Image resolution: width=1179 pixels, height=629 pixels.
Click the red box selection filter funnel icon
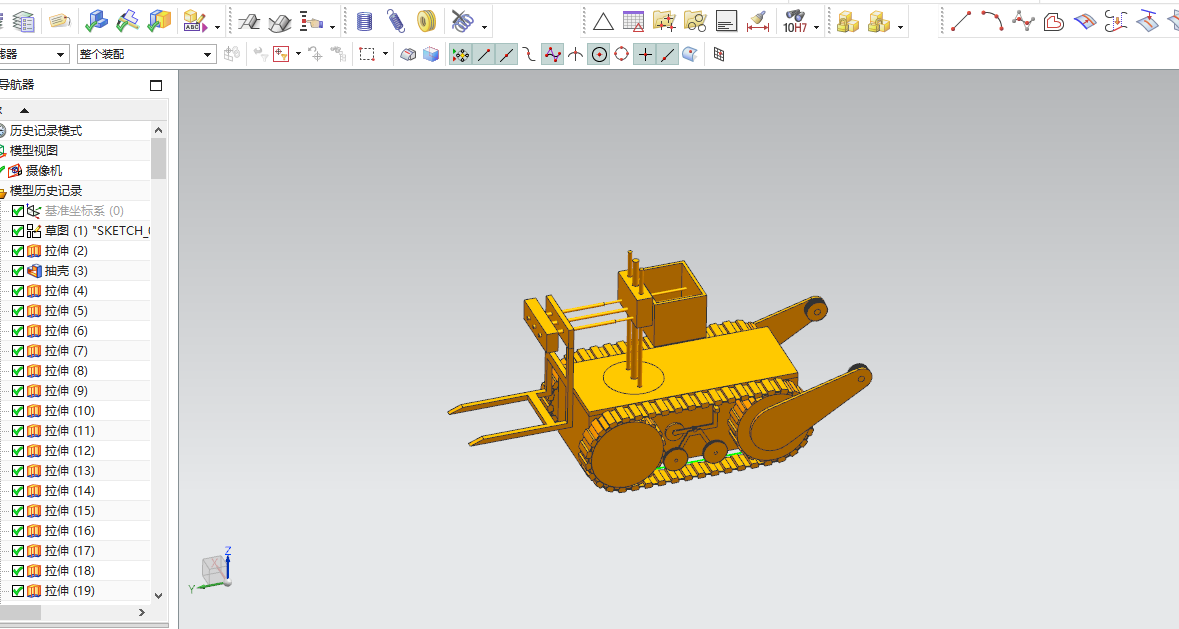pyautogui.click(x=281, y=54)
